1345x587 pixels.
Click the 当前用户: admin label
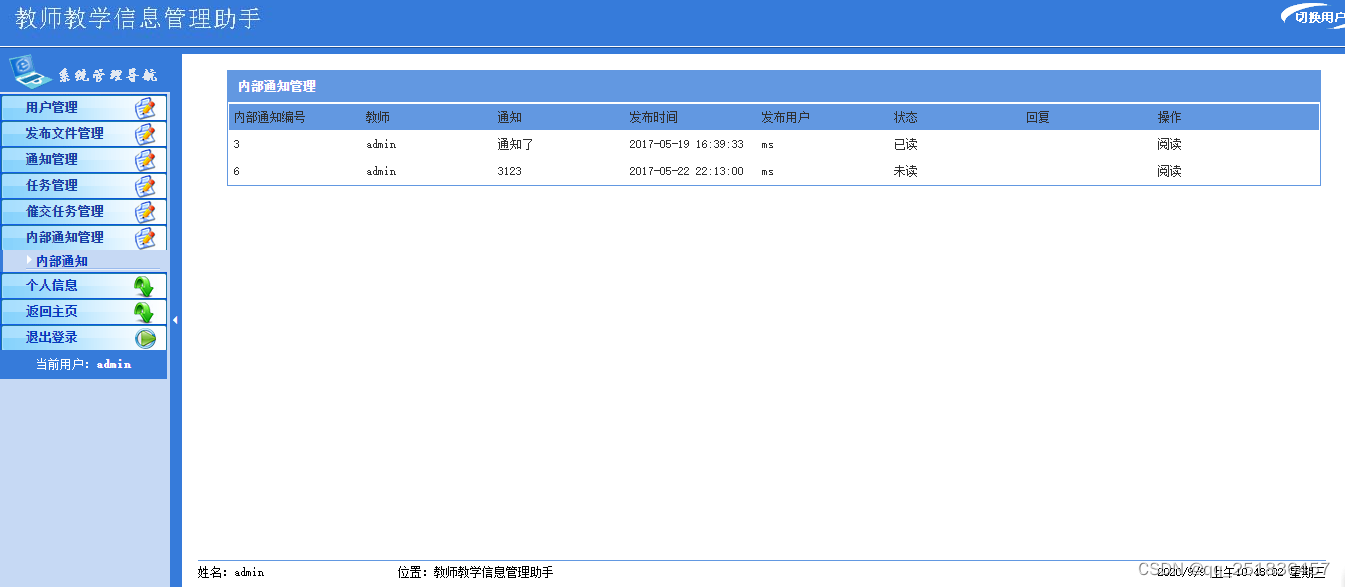84,364
